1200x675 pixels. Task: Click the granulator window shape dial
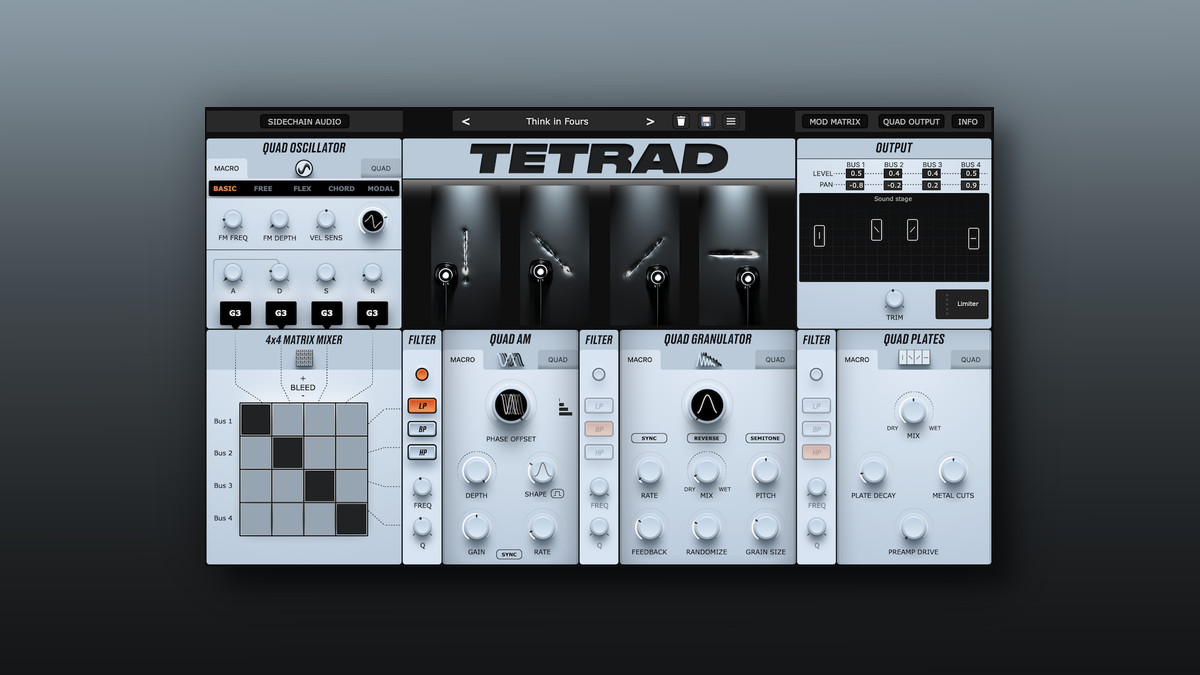[708, 406]
